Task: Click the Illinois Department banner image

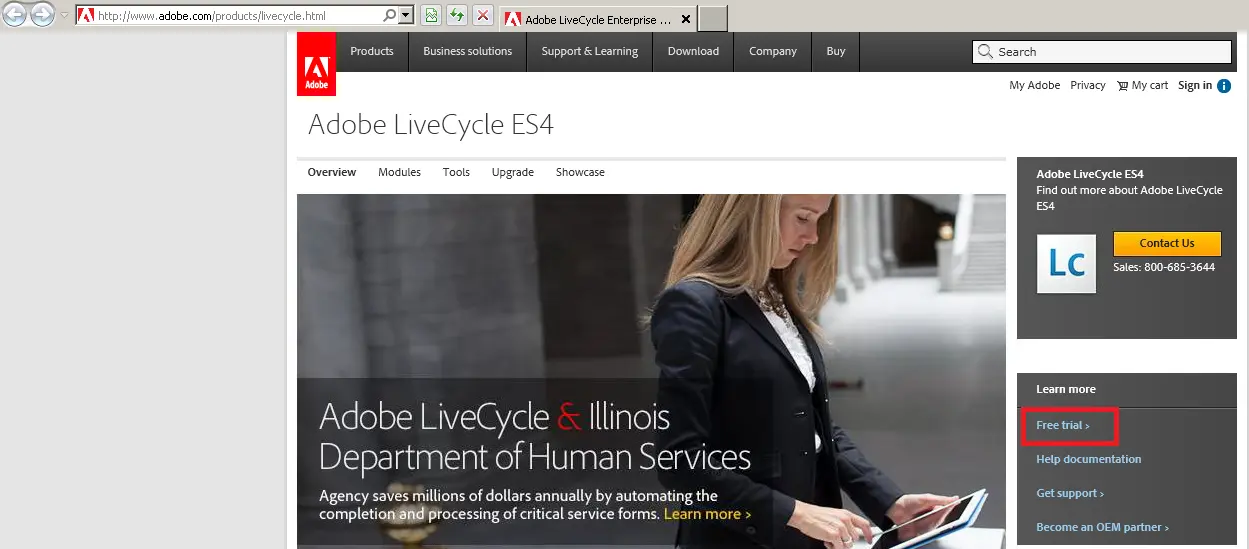Action: click(x=651, y=371)
